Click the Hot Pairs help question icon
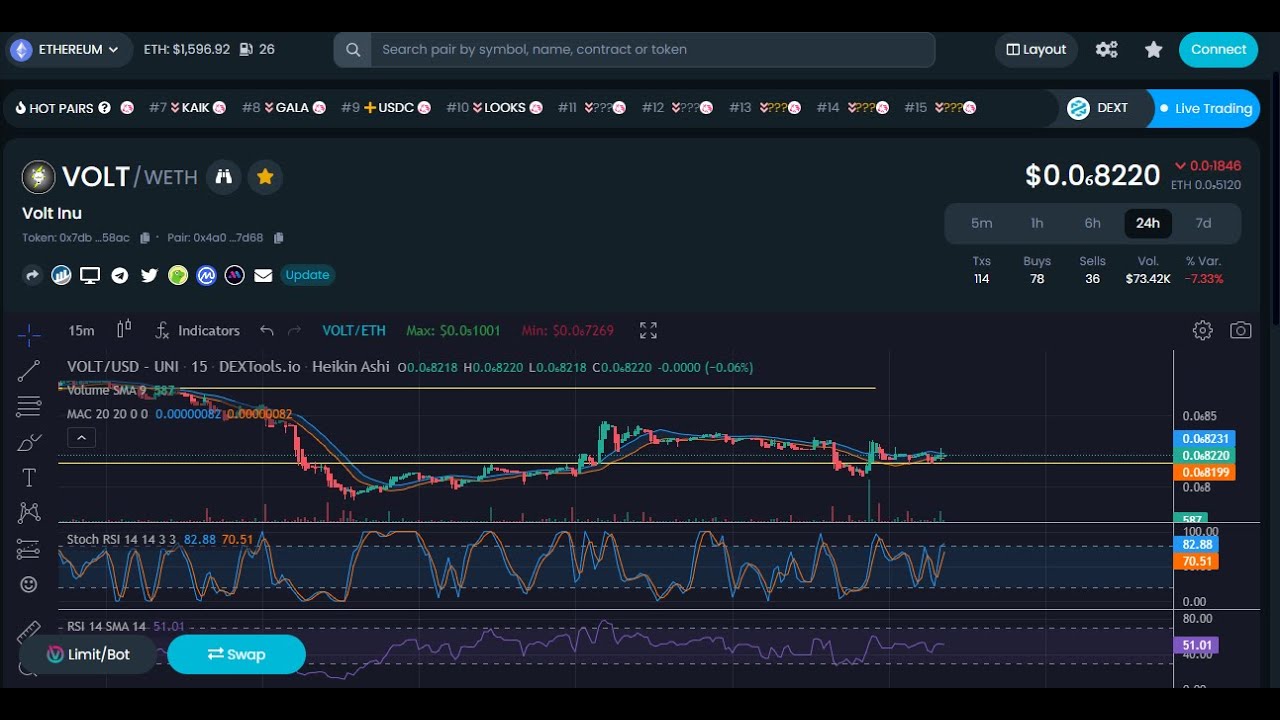1280x720 pixels. click(x=104, y=108)
